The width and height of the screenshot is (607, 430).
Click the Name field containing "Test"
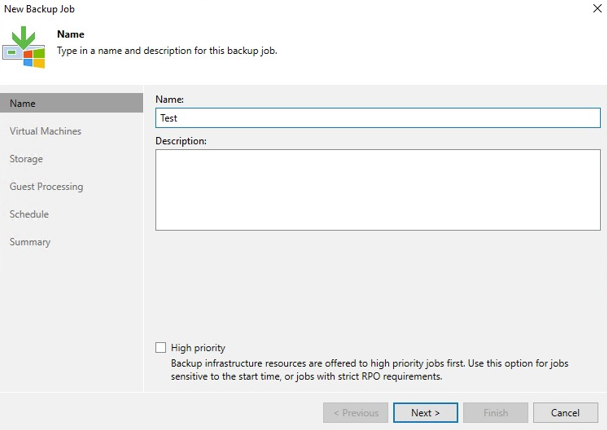tap(377, 118)
